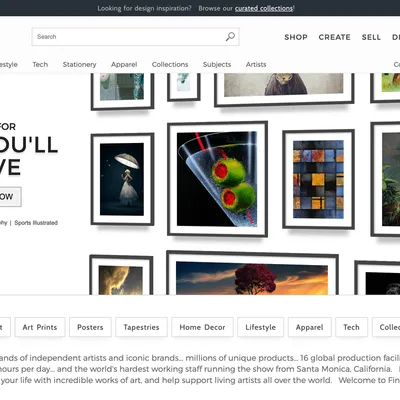400x400 pixels.
Task: Open the colorful stained-glass squares artwork
Action: click(318, 179)
